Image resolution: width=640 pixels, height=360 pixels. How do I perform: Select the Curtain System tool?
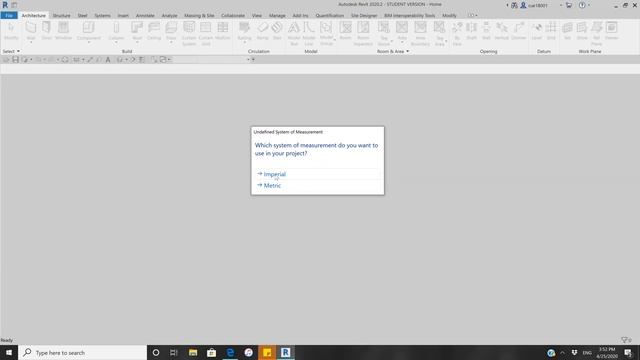(189, 33)
